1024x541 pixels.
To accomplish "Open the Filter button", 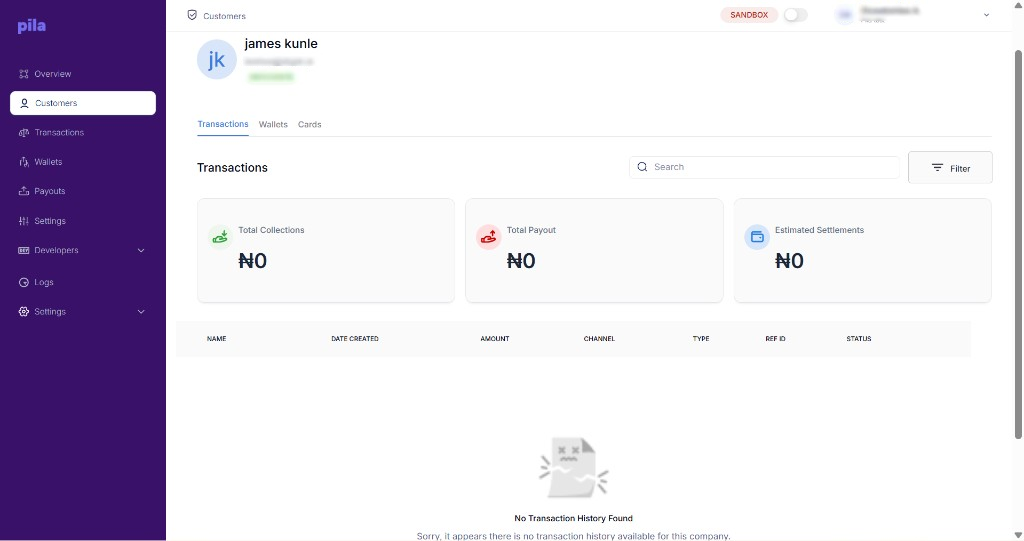I will tap(950, 168).
